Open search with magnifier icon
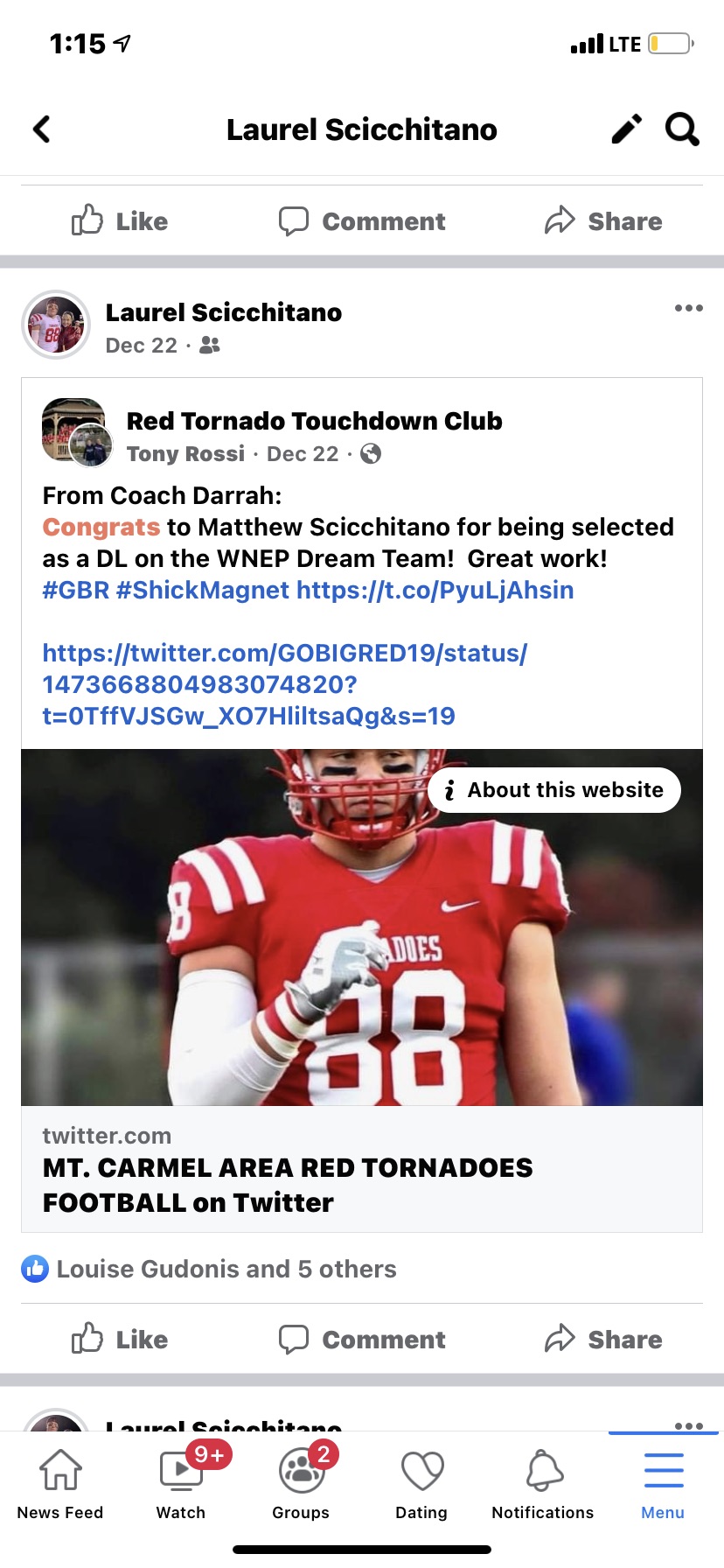The width and height of the screenshot is (724, 1568). [x=682, y=129]
